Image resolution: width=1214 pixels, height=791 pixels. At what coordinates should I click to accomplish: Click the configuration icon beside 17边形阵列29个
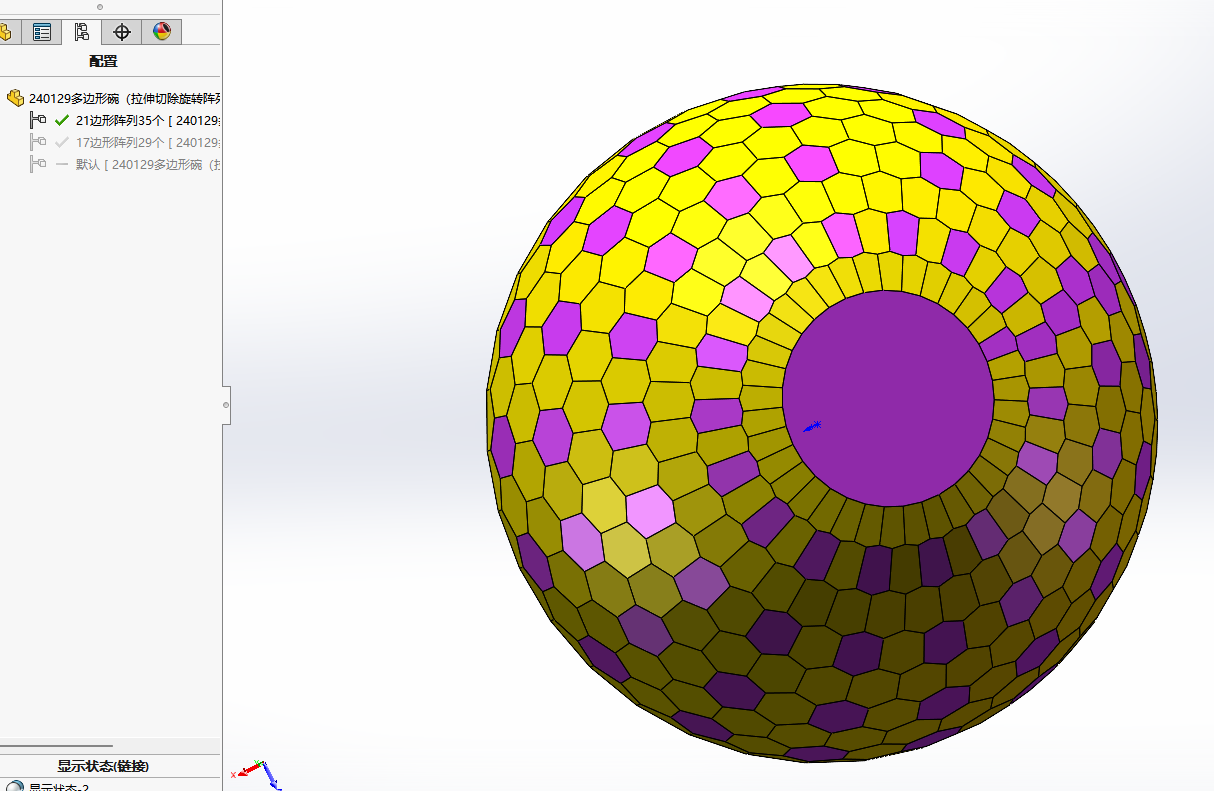coord(39,142)
